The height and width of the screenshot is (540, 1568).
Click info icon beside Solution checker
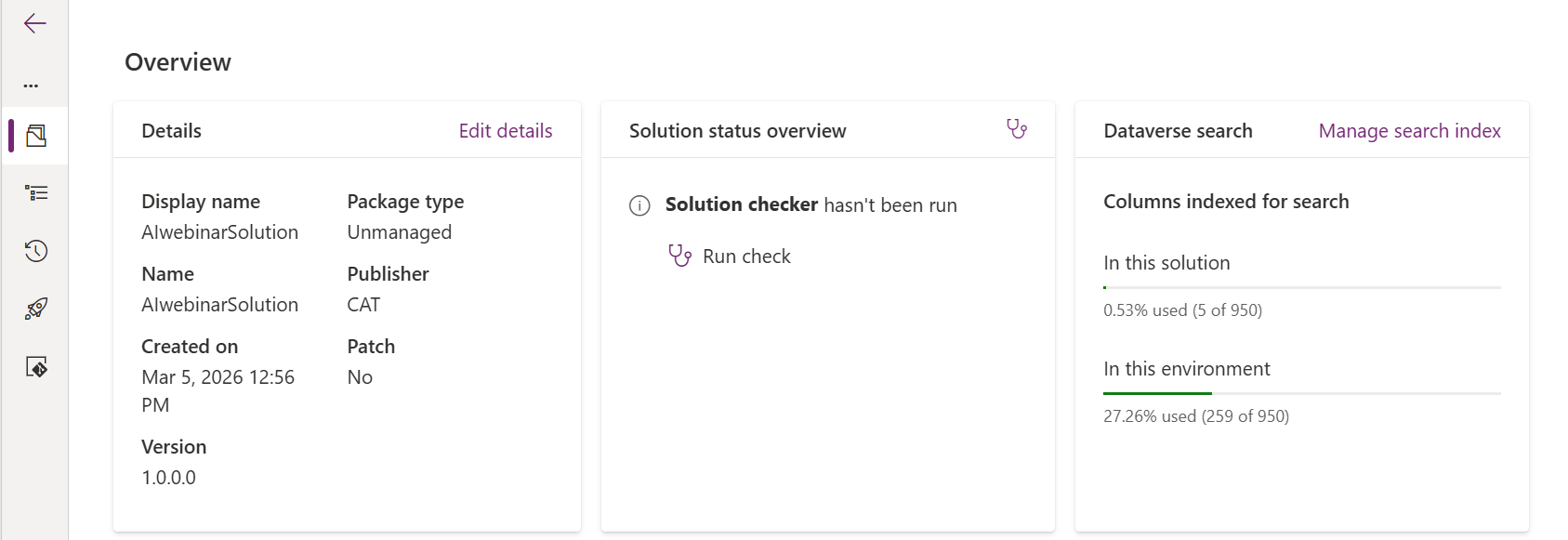[x=639, y=205]
